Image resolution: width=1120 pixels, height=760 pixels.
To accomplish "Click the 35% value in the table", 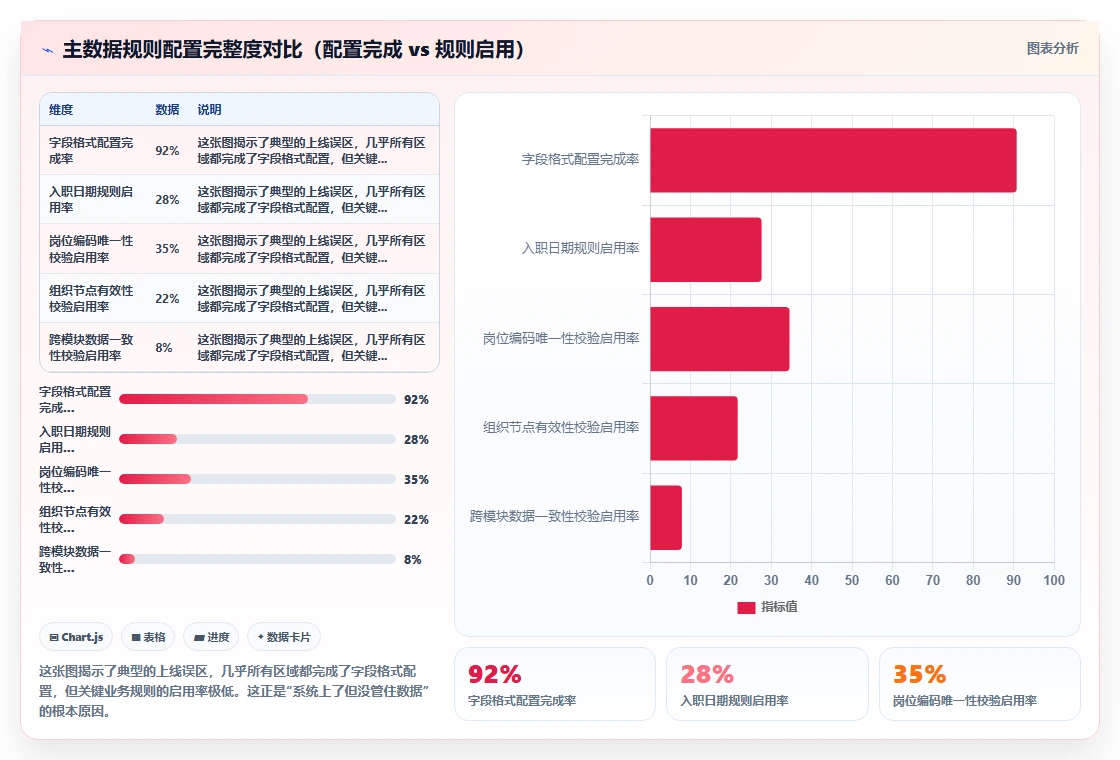I will tap(167, 249).
